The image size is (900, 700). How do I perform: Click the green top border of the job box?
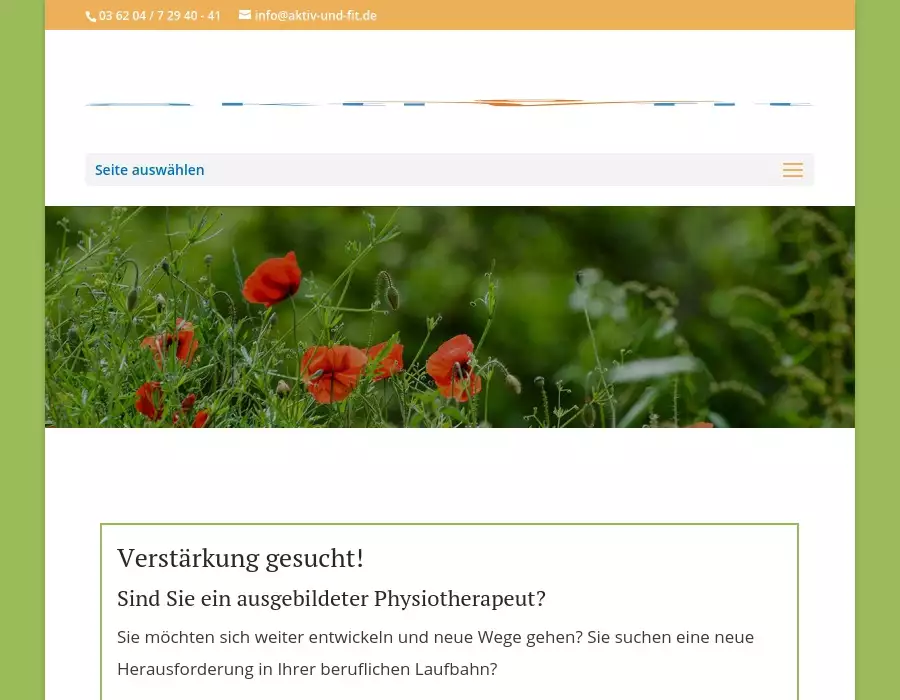449,524
